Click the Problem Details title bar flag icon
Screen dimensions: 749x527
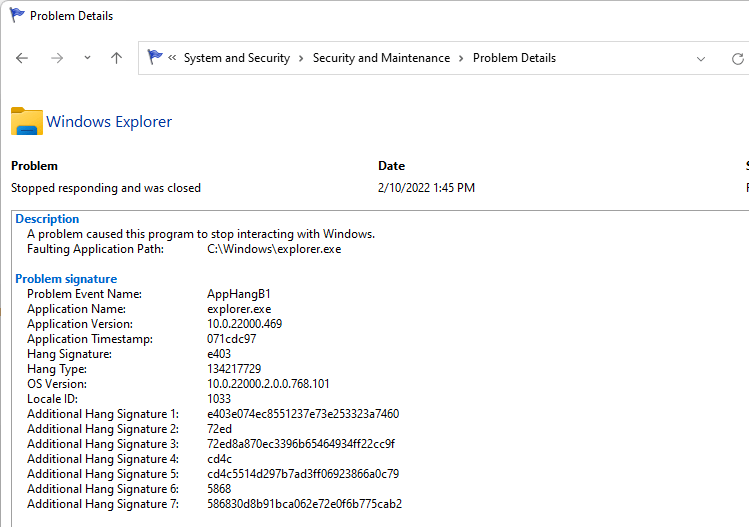pos(17,15)
